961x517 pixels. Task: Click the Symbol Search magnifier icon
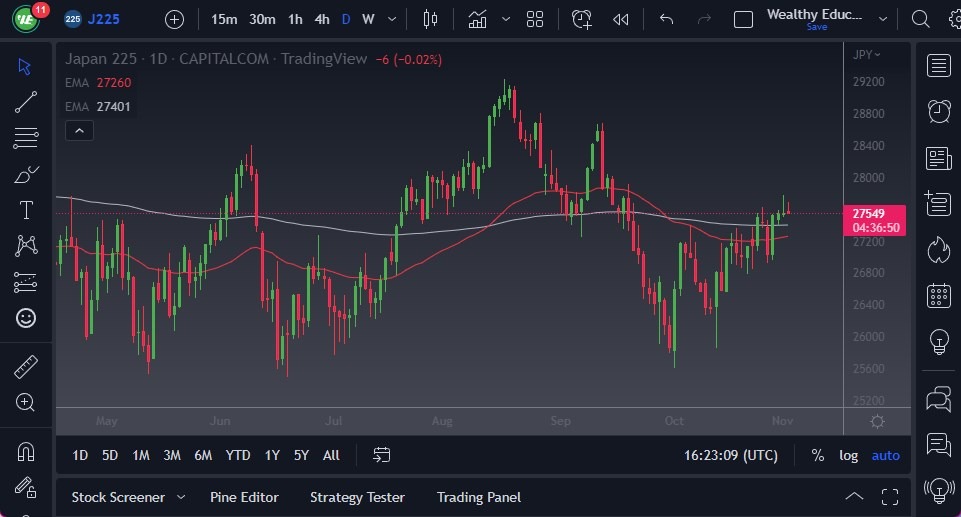tap(921, 19)
